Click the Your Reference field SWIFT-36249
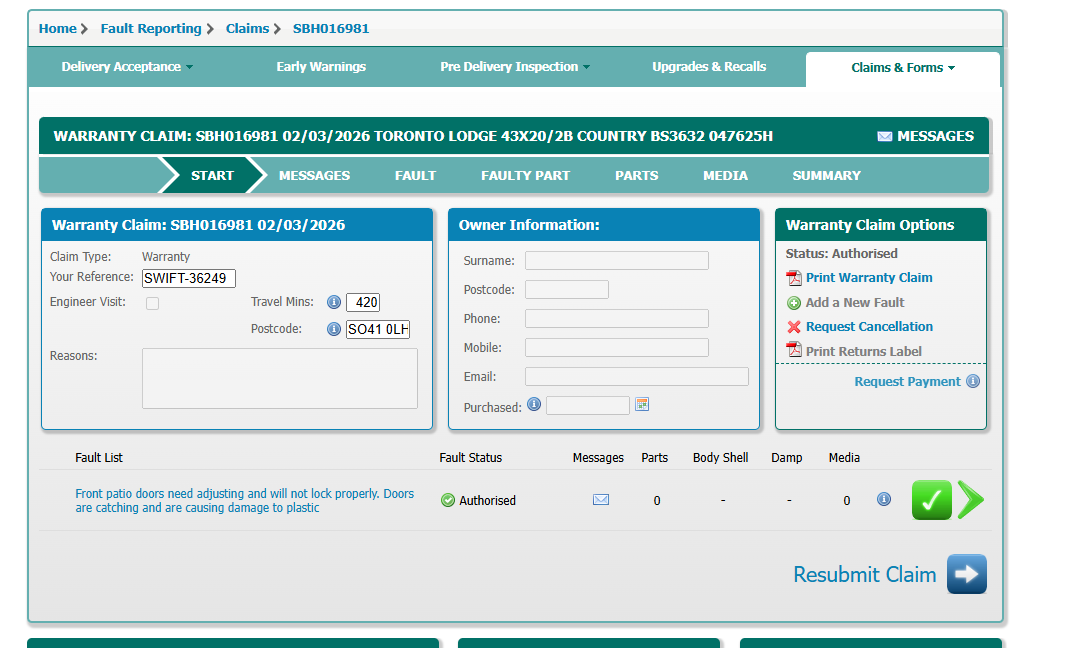This screenshot has width=1068, height=648. tap(189, 278)
